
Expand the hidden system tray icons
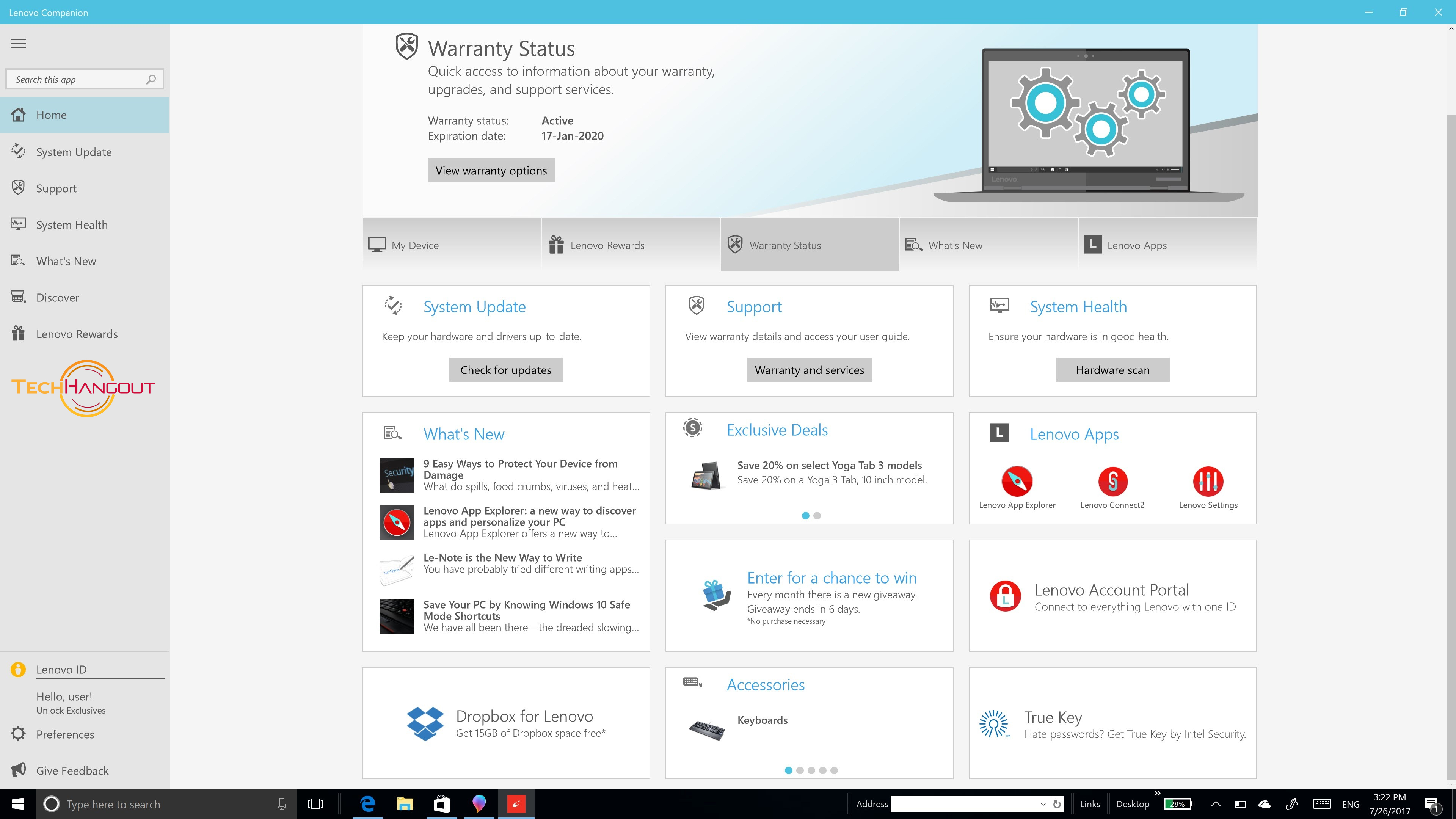click(x=1216, y=804)
